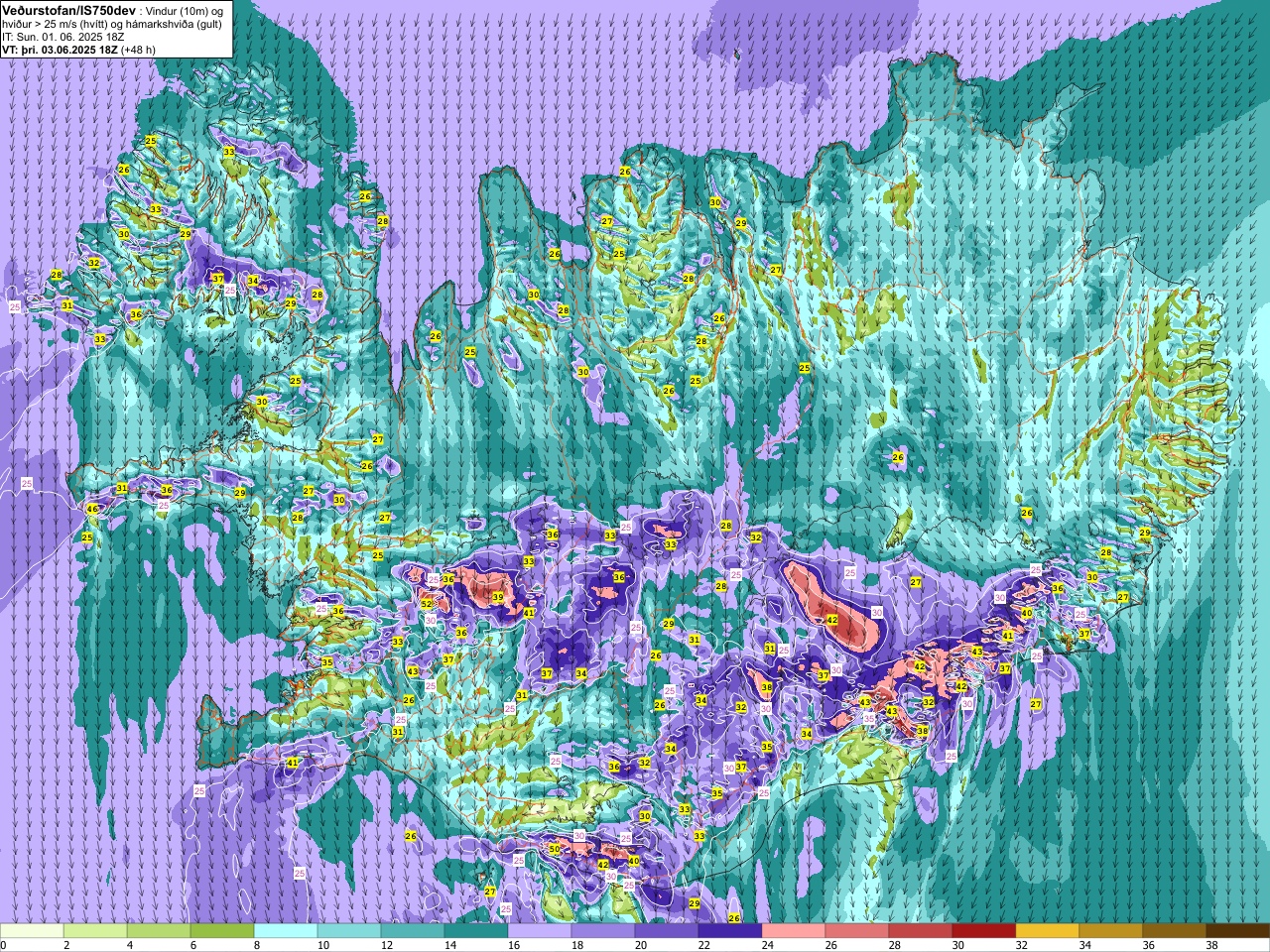Choose the yellow 32–34 legend swatch

coord(1048,931)
